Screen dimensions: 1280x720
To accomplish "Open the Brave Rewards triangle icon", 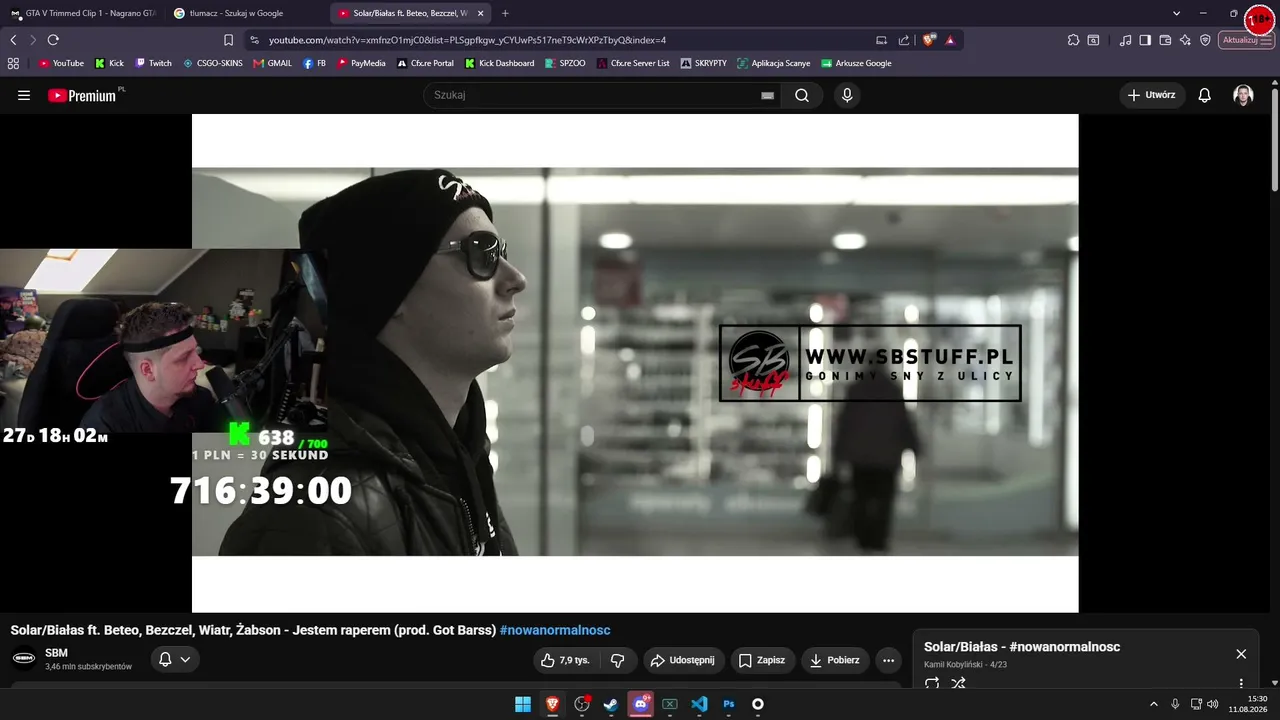I will click(950, 40).
